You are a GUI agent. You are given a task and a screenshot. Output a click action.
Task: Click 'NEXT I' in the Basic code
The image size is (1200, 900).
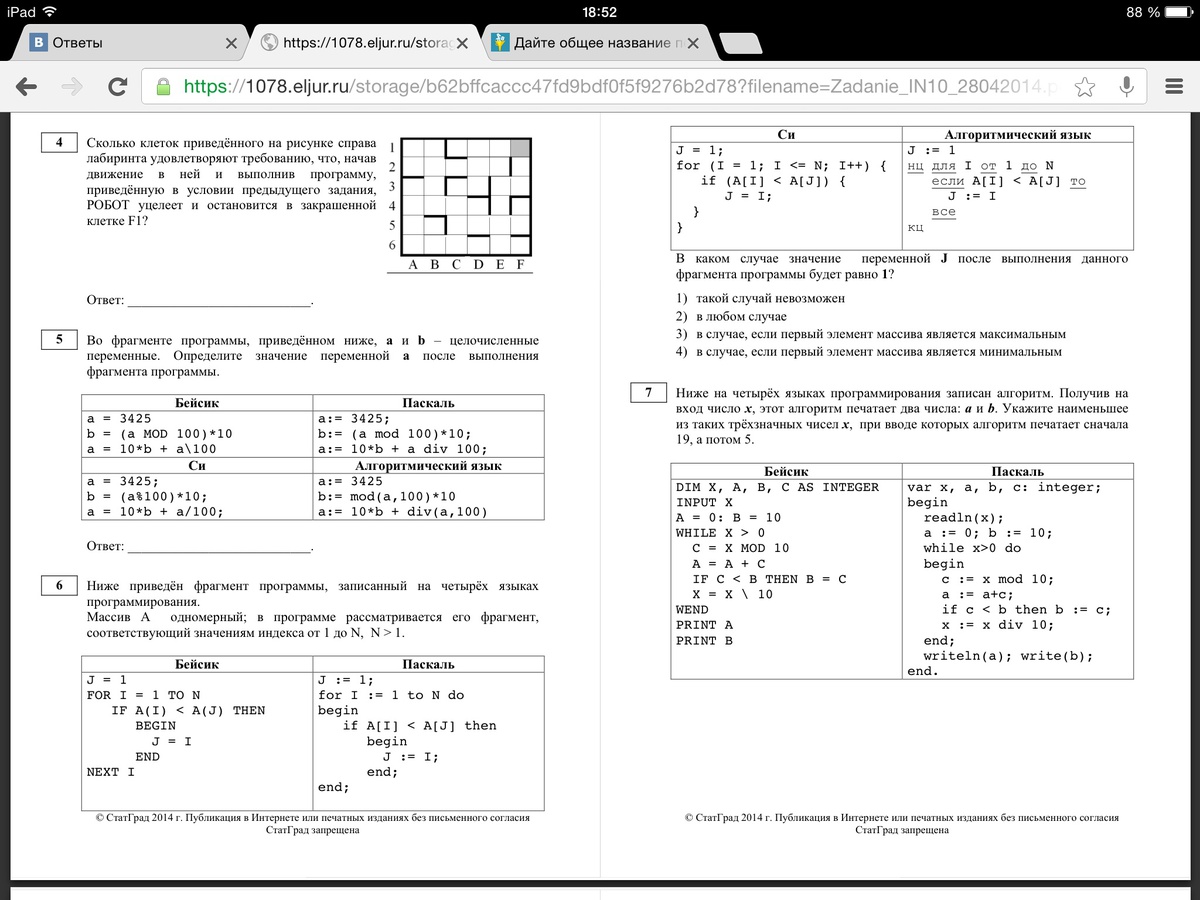[x=111, y=772]
